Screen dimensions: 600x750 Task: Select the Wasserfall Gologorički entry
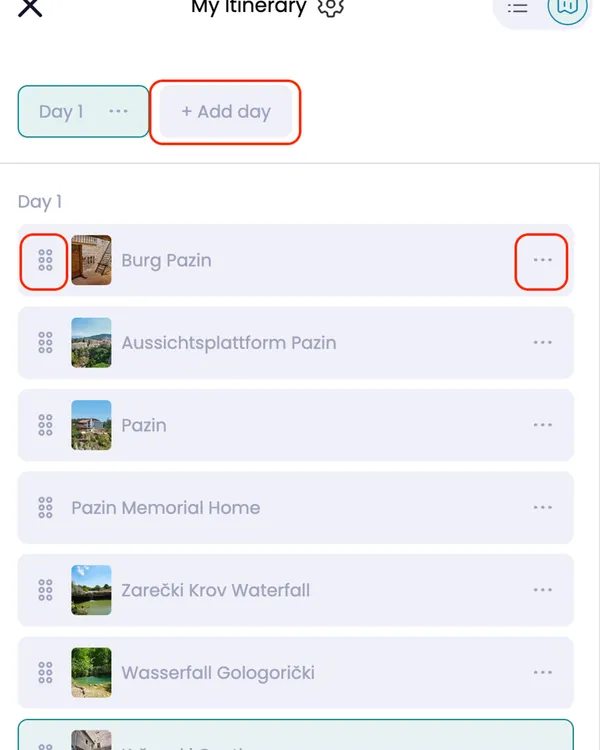coord(218,672)
